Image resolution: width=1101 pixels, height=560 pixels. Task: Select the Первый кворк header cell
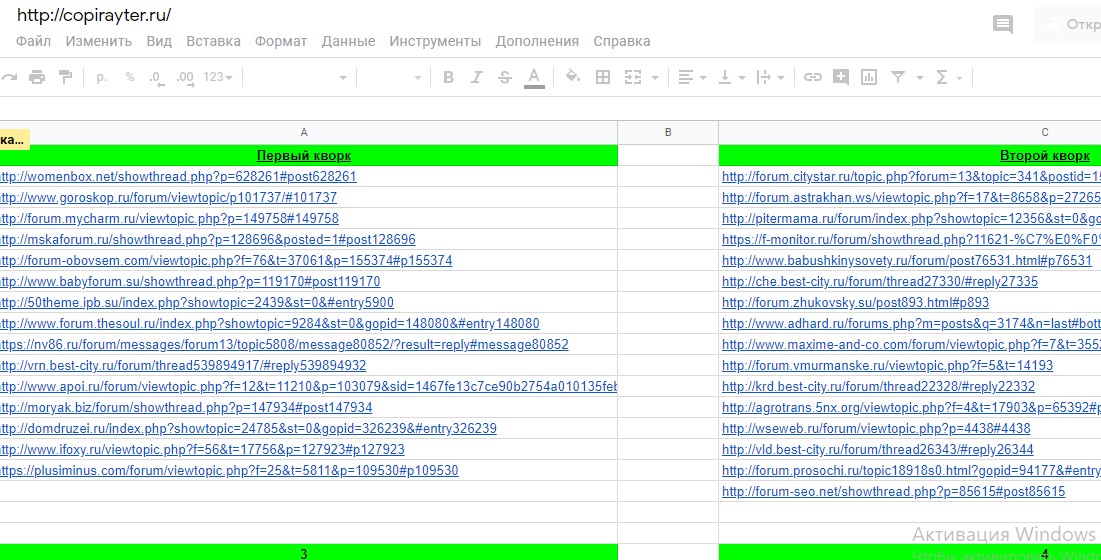304,156
